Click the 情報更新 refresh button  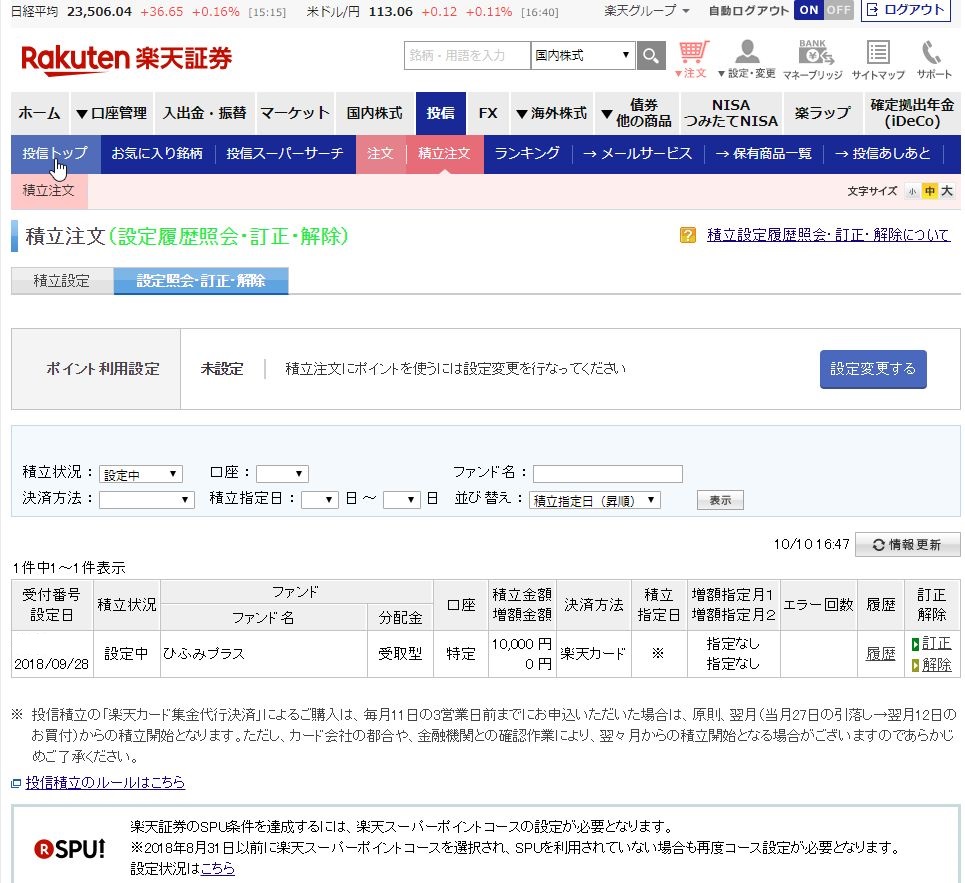click(907, 545)
